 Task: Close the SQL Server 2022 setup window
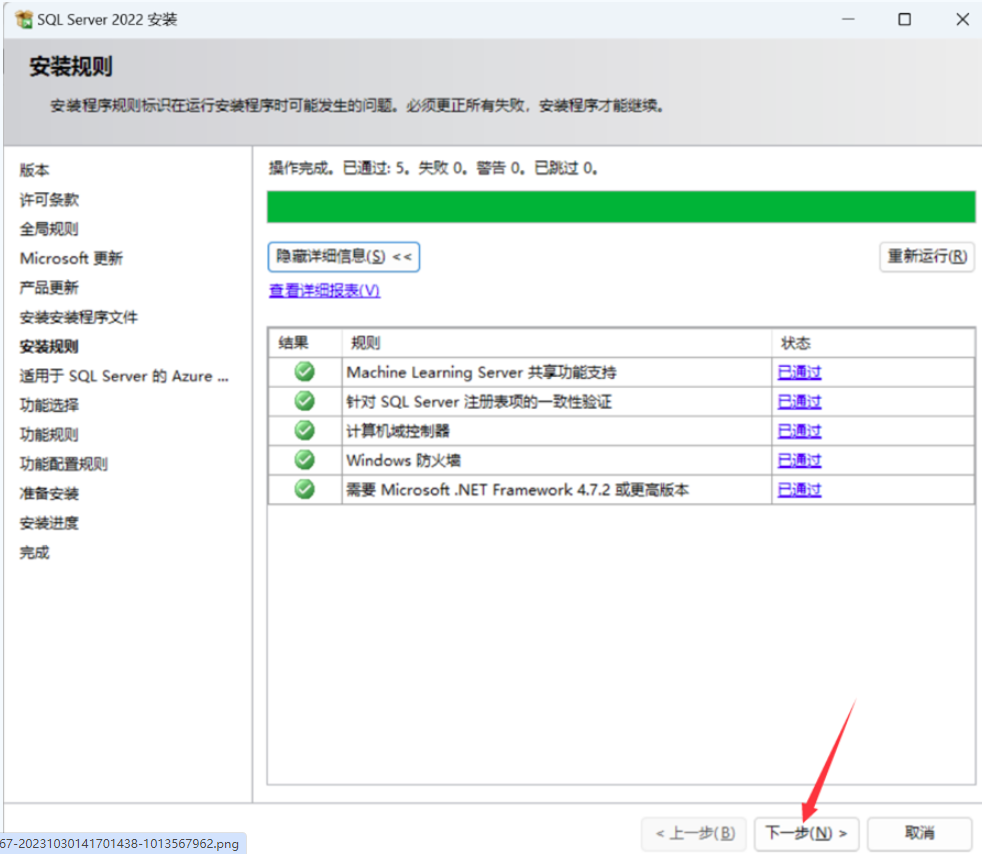tap(963, 19)
